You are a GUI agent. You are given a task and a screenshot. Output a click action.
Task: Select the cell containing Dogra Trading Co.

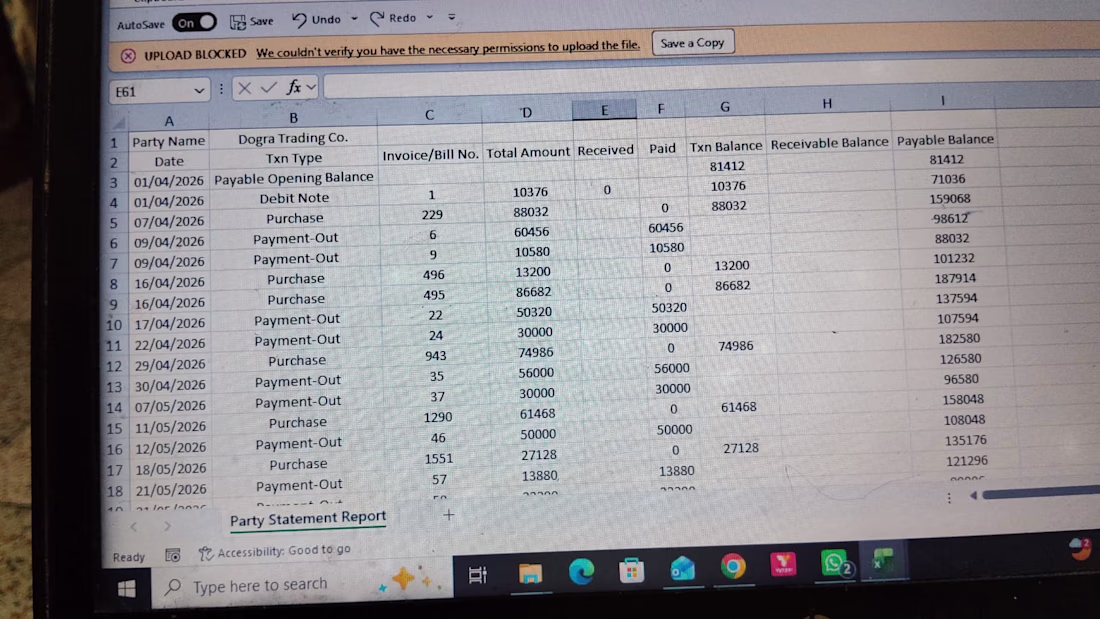point(293,138)
